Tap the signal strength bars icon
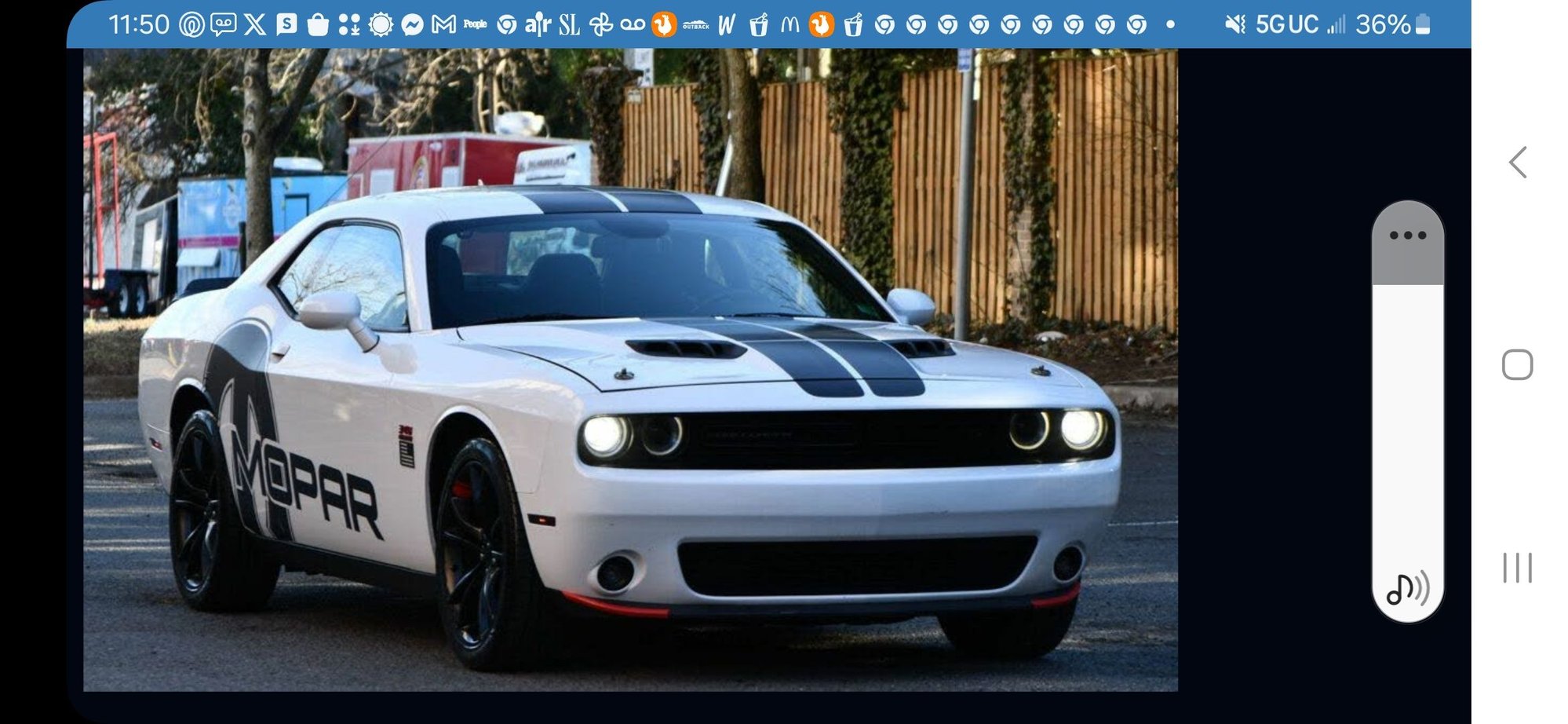Screen dimensions: 1568x724 [1336, 25]
